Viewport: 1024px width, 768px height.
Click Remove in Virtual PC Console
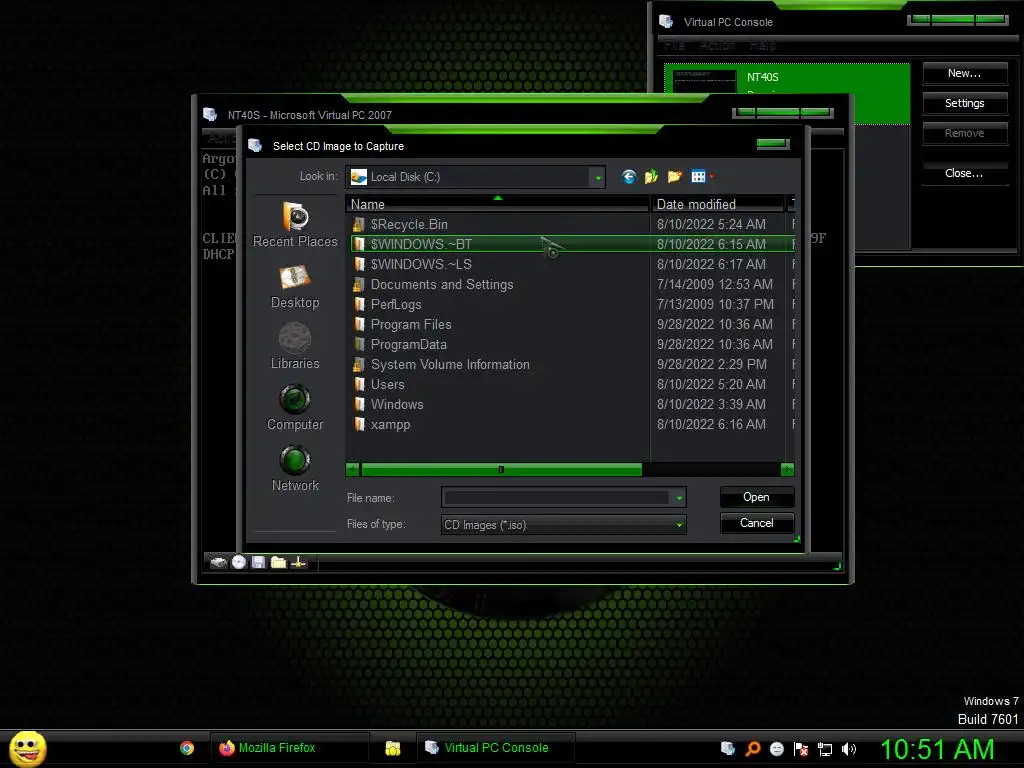(965, 133)
